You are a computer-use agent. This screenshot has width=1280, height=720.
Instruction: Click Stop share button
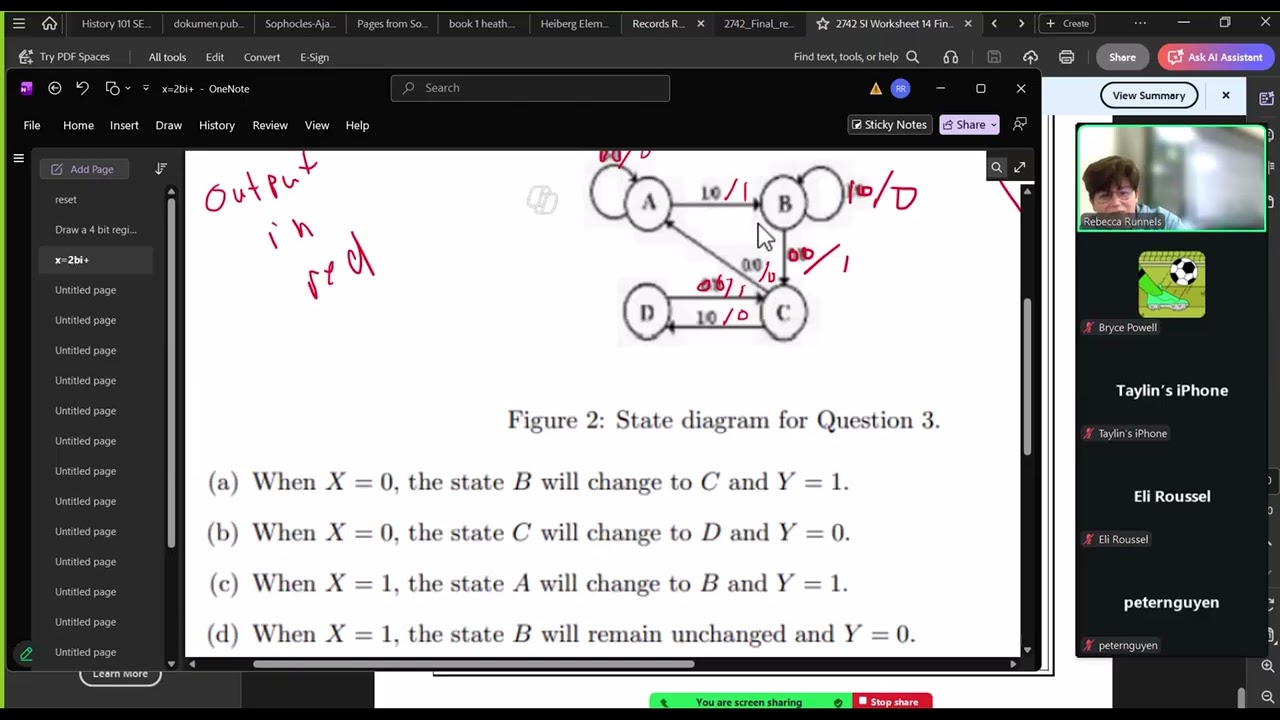coord(893,702)
